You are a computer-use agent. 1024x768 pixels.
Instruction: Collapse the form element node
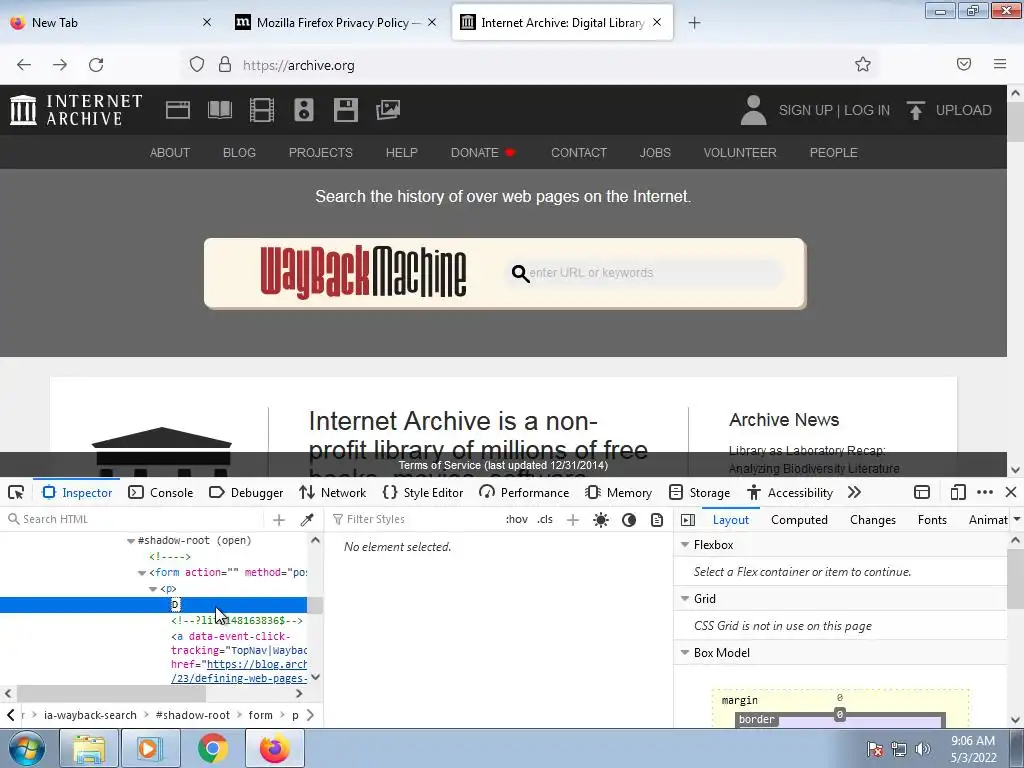[142, 573]
